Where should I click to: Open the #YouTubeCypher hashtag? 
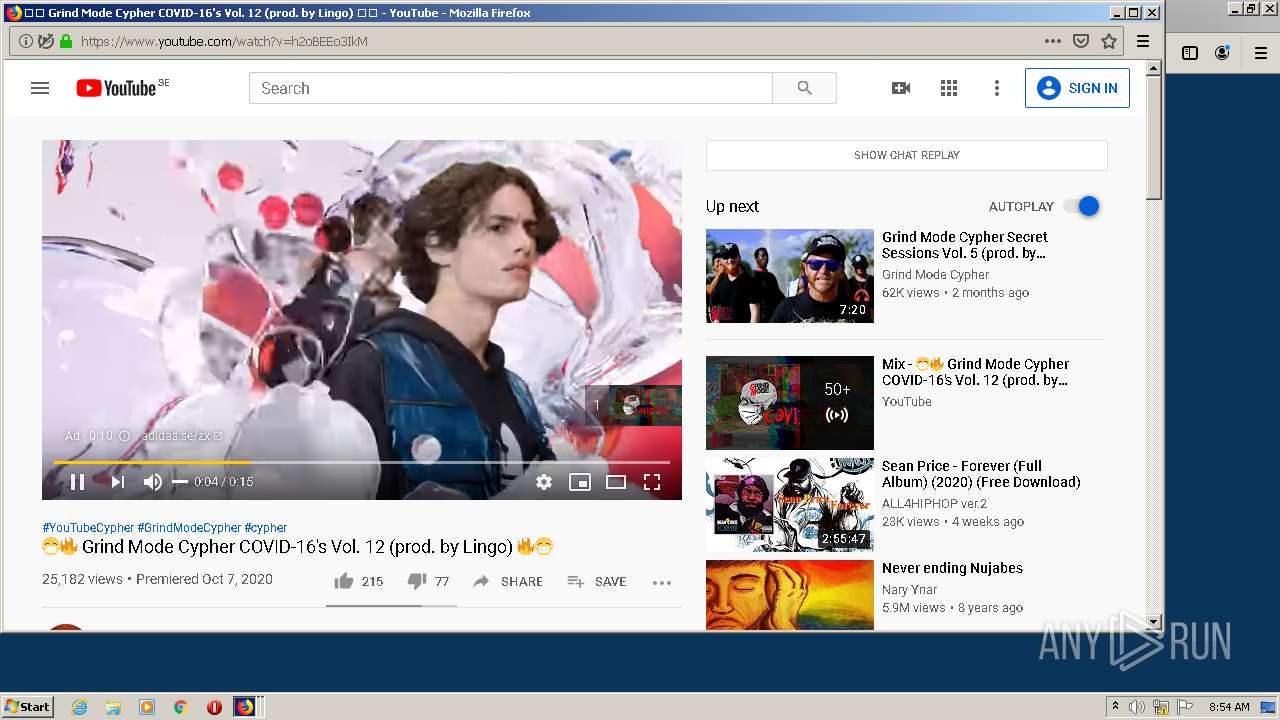tap(88, 527)
